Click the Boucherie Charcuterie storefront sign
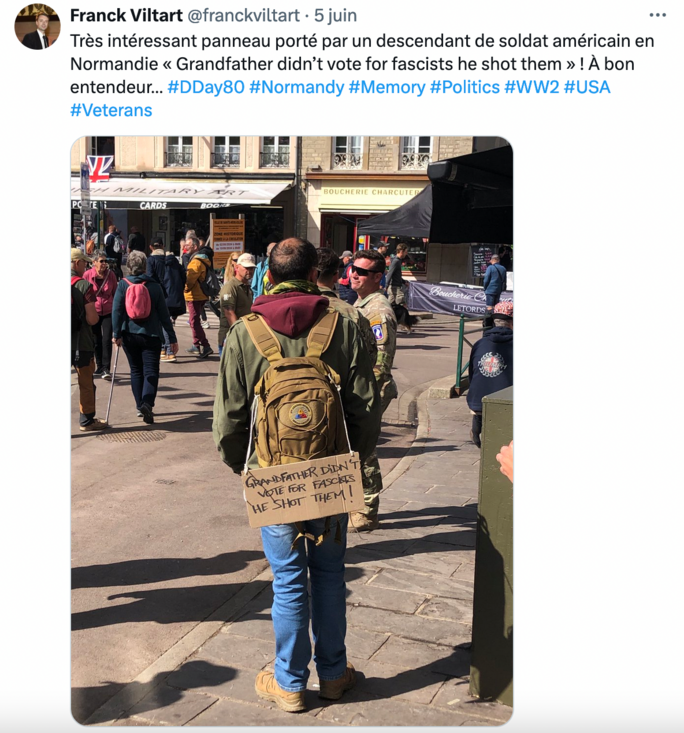This screenshot has height=733, width=684. pyautogui.click(x=369, y=192)
